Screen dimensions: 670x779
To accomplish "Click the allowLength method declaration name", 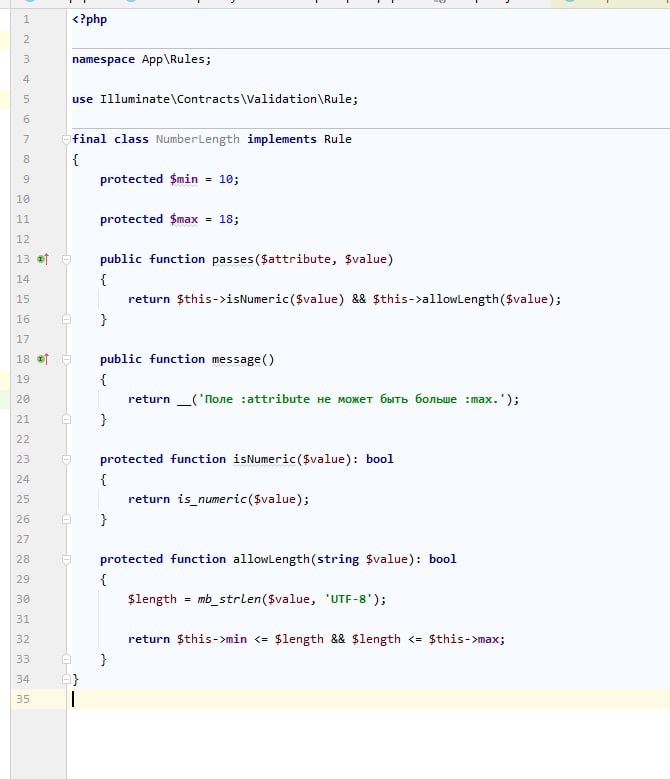I will [271, 559].
